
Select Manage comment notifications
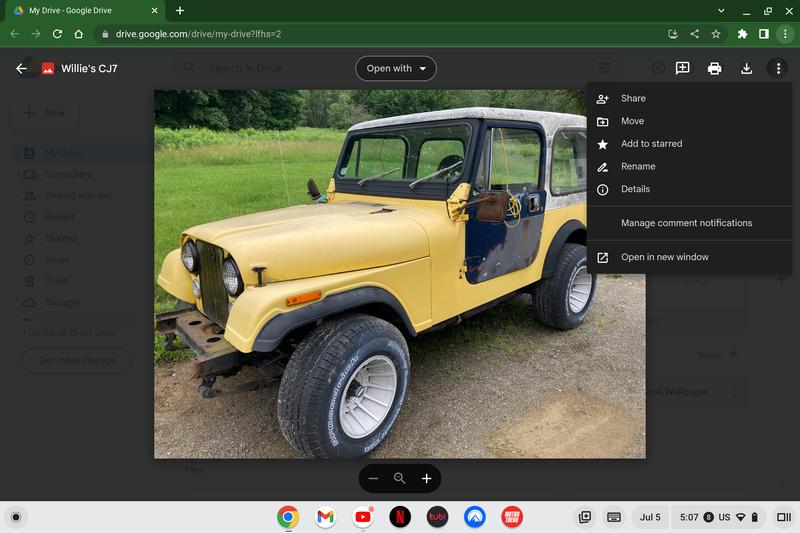686,223
